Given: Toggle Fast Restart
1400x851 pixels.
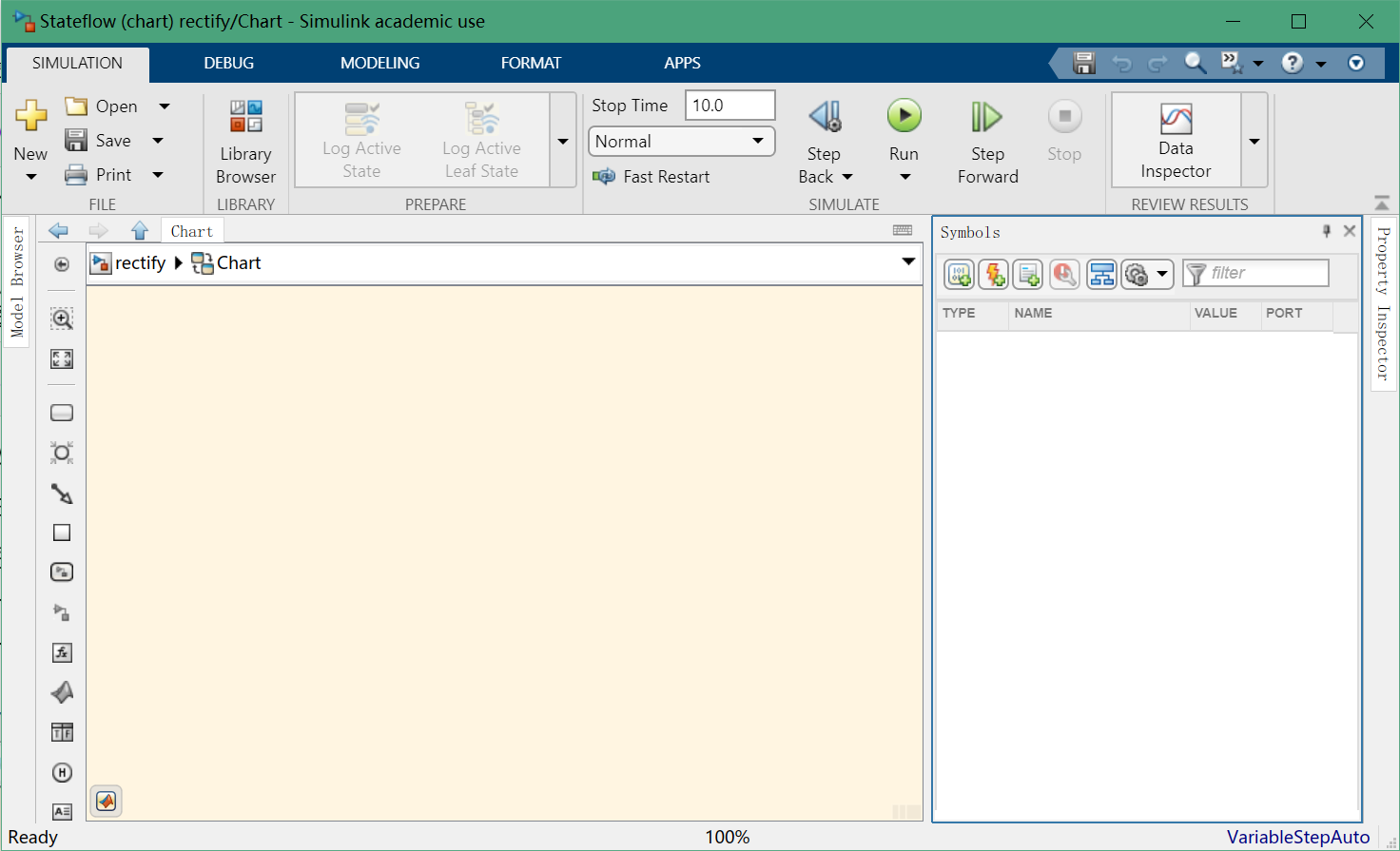Looking at the screenshot, I should (x=651, y=176).
